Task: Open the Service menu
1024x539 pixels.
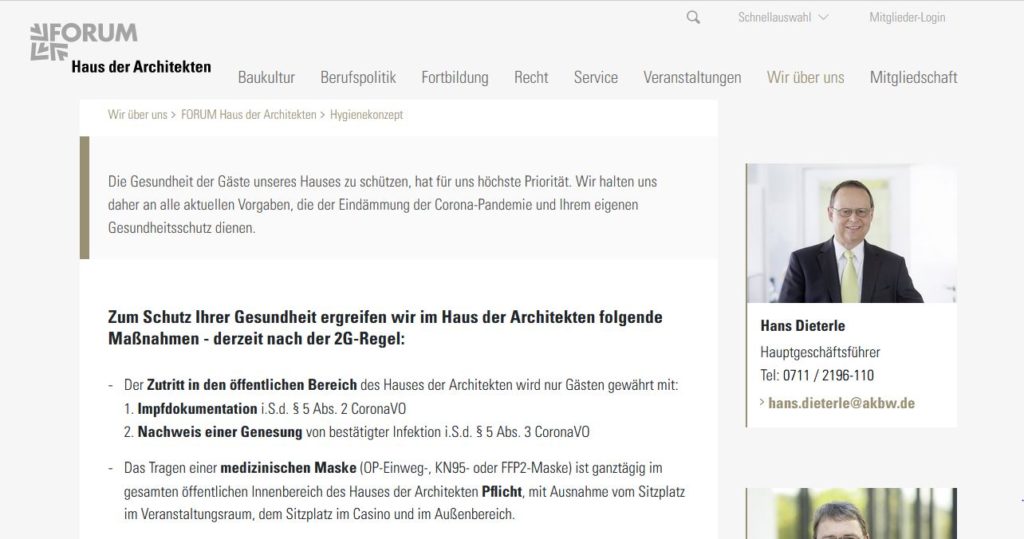Action: point(596,77)
